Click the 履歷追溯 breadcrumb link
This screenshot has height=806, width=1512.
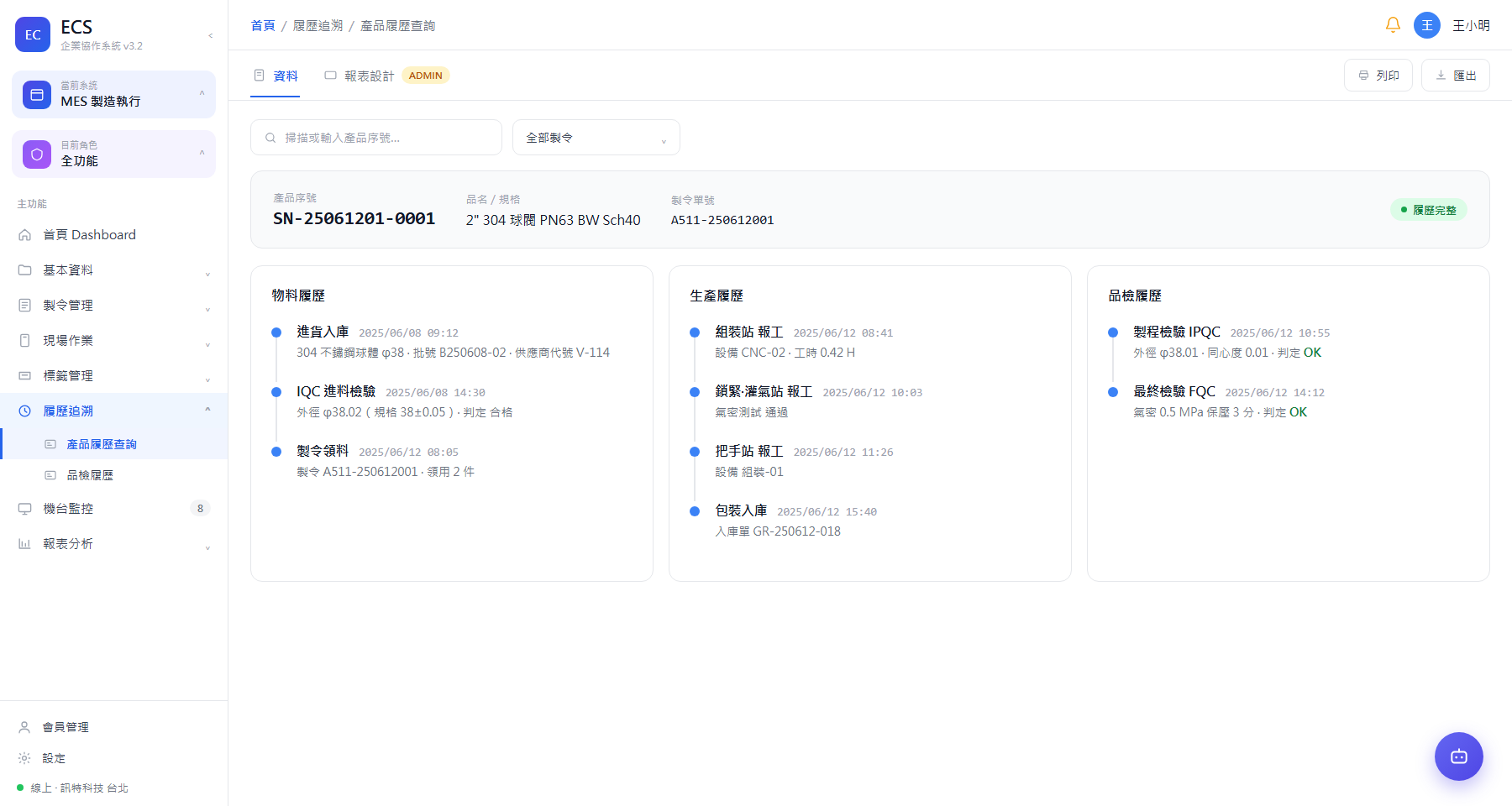click(x=318, y=26)
